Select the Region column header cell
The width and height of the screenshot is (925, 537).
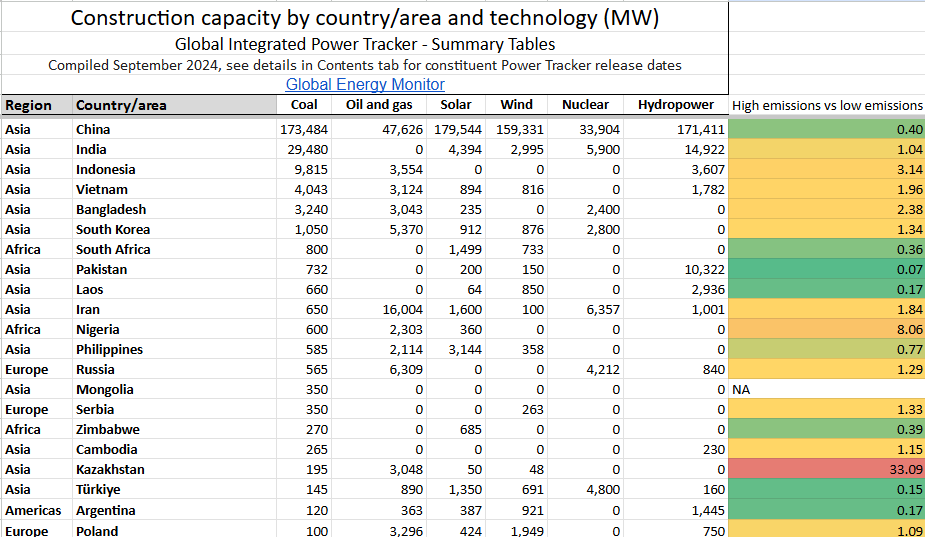(28, 105)
